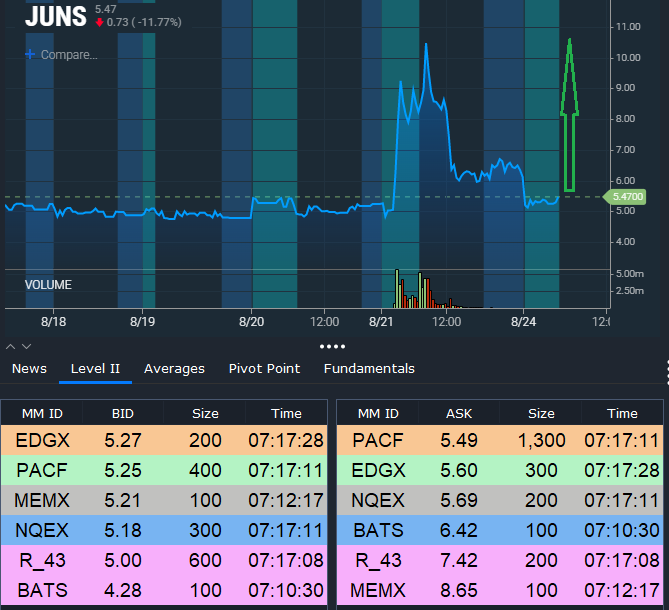Click the 0.73 (-11.77%) price change text
The height and width of the screenshot is (610, 669).
(x=144, y=22)
